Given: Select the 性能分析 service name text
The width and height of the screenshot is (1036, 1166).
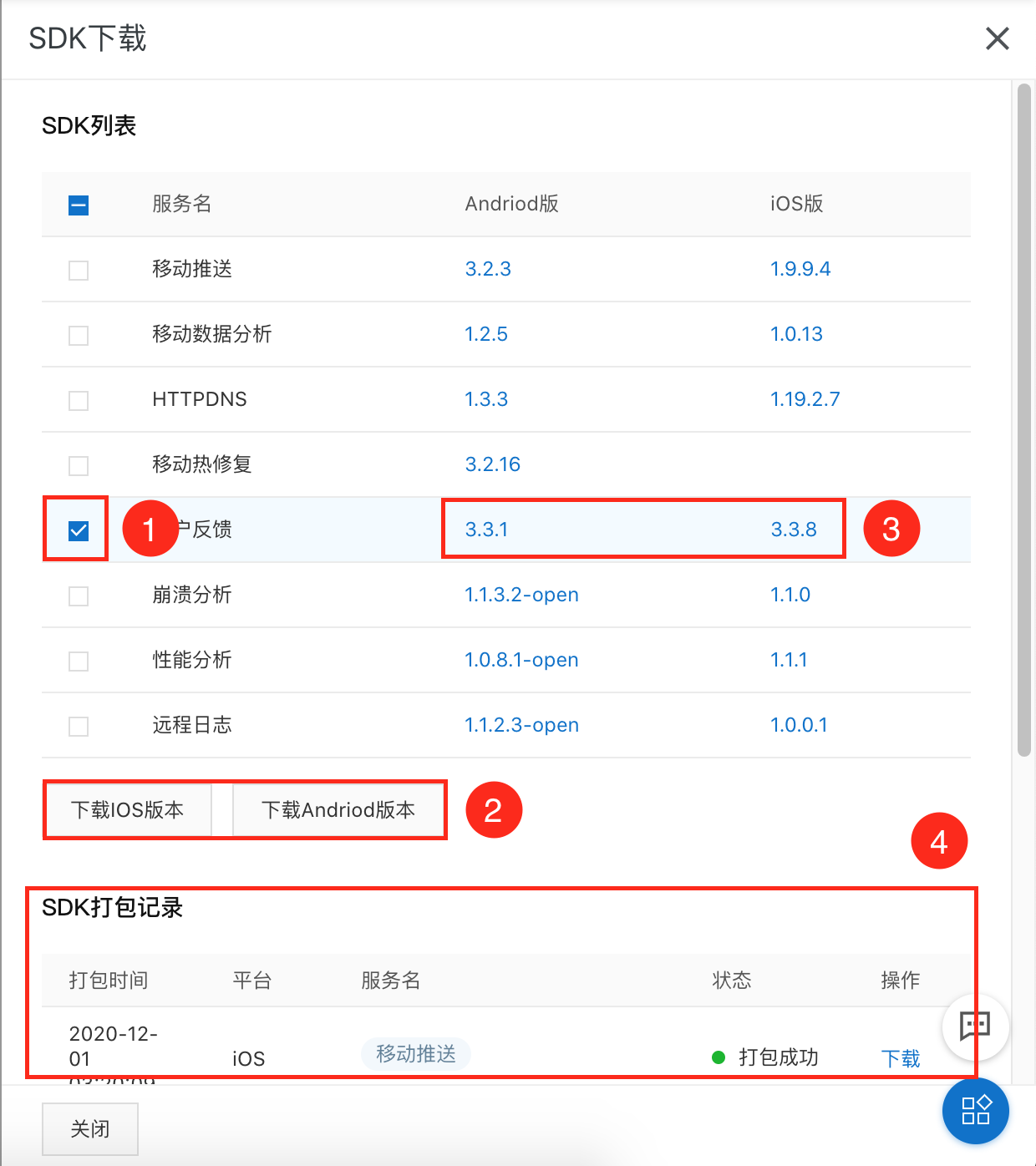Looking at the screenshot, I should (192, 660).
